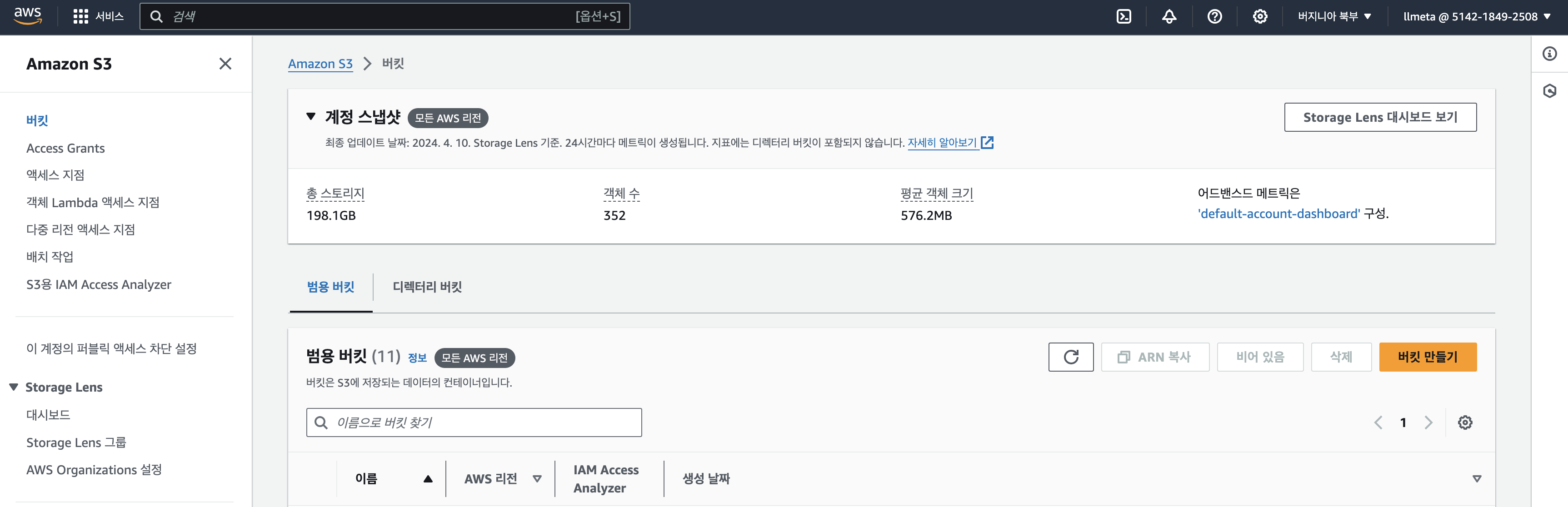Collapse the Storage Lens sidebar group

[x=14, y=387]
